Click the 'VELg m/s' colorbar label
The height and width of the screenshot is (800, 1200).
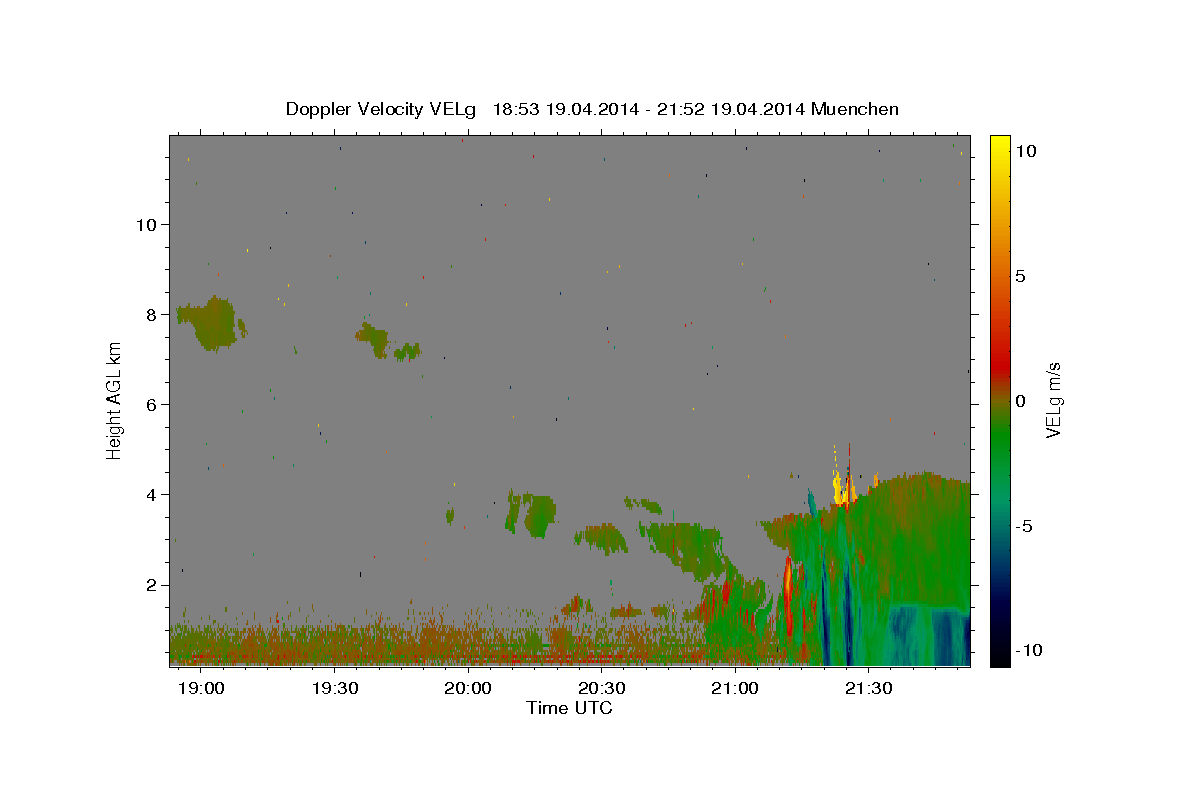(1052, 401)
